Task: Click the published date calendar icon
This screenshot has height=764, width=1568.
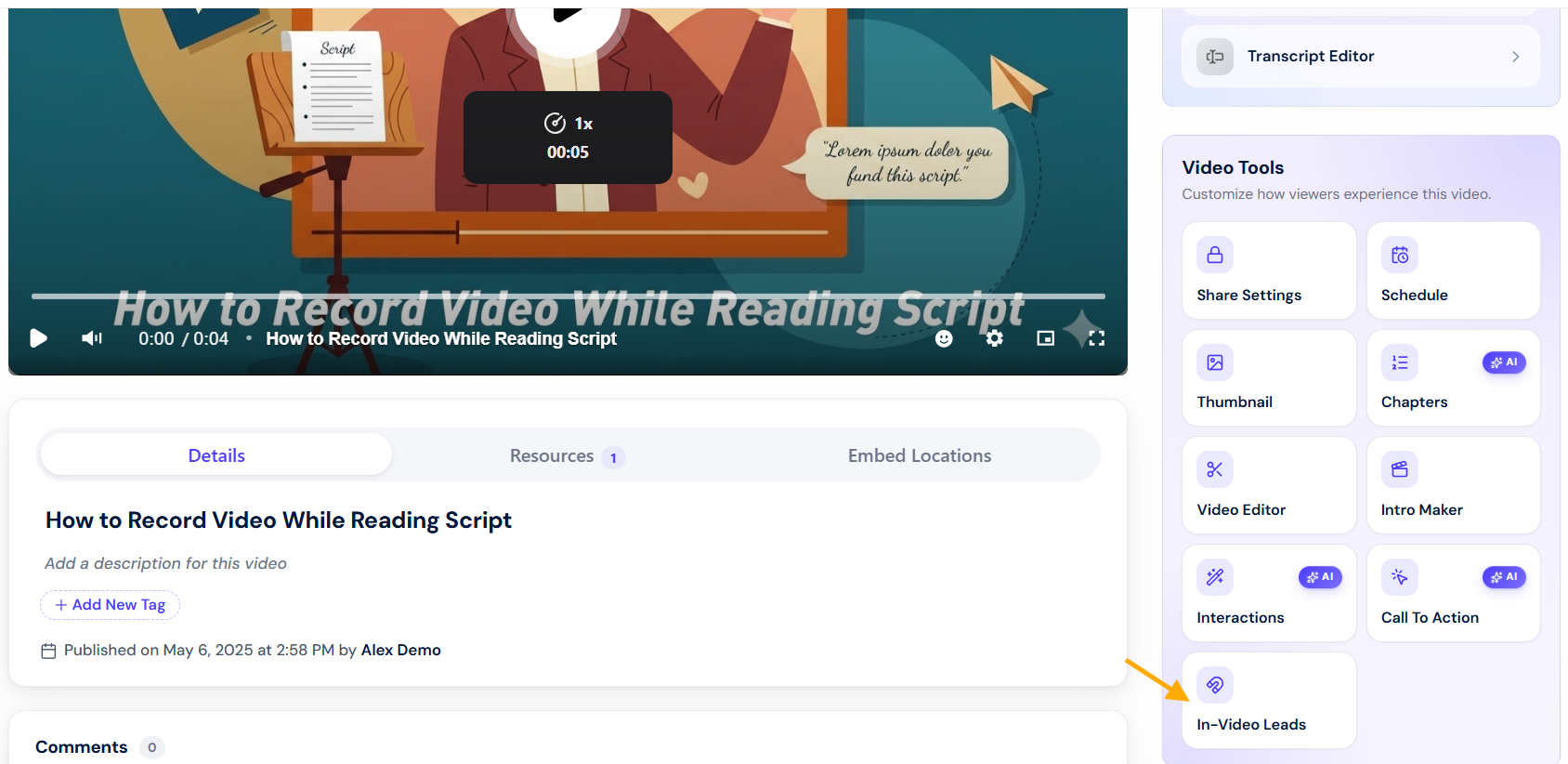Action: (x=49, y=651)
